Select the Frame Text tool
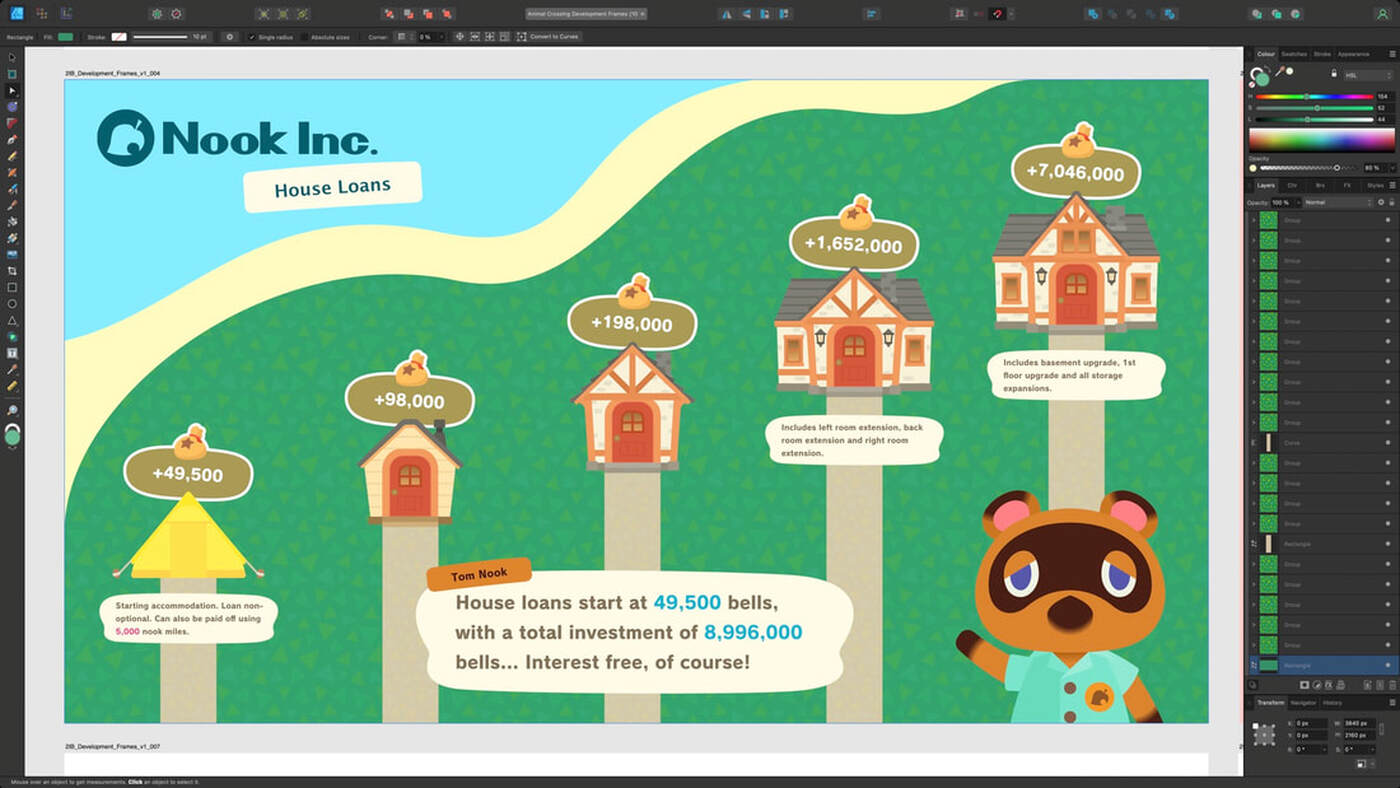Viewport: 1400px width, 788px height. (12, 353)
